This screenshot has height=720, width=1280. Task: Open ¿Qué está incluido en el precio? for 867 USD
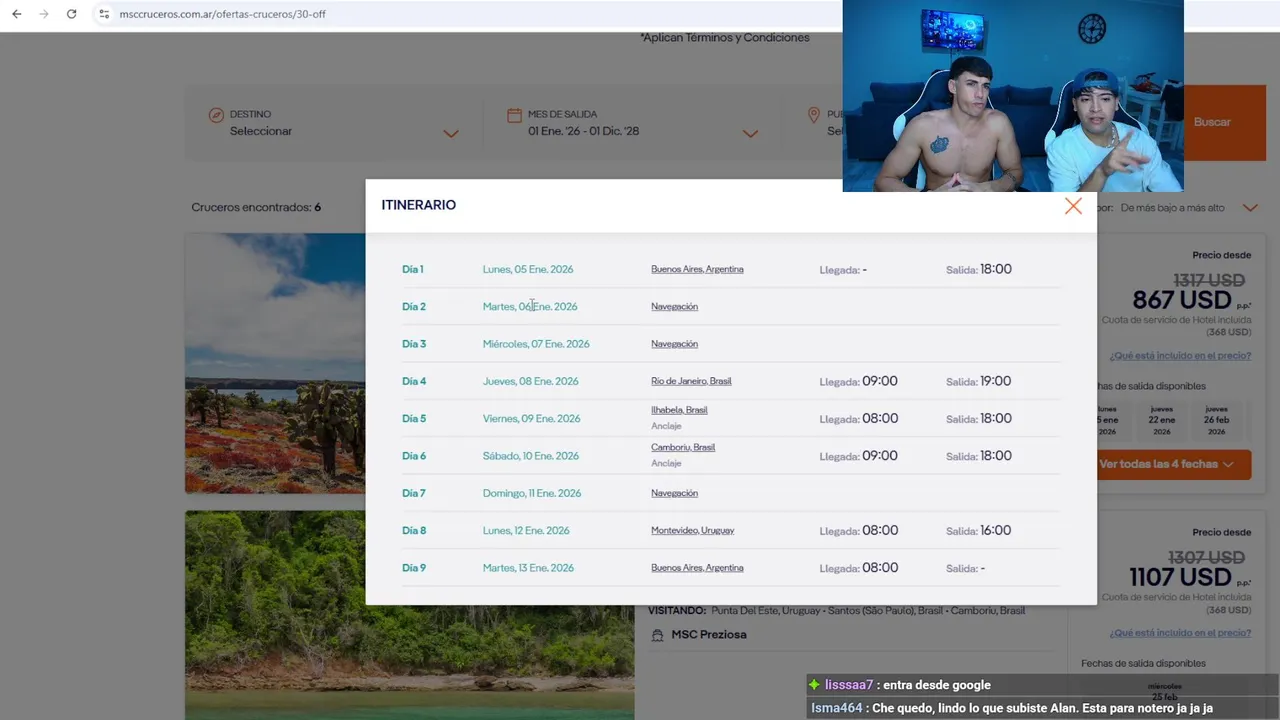[x=1180, y=356]
